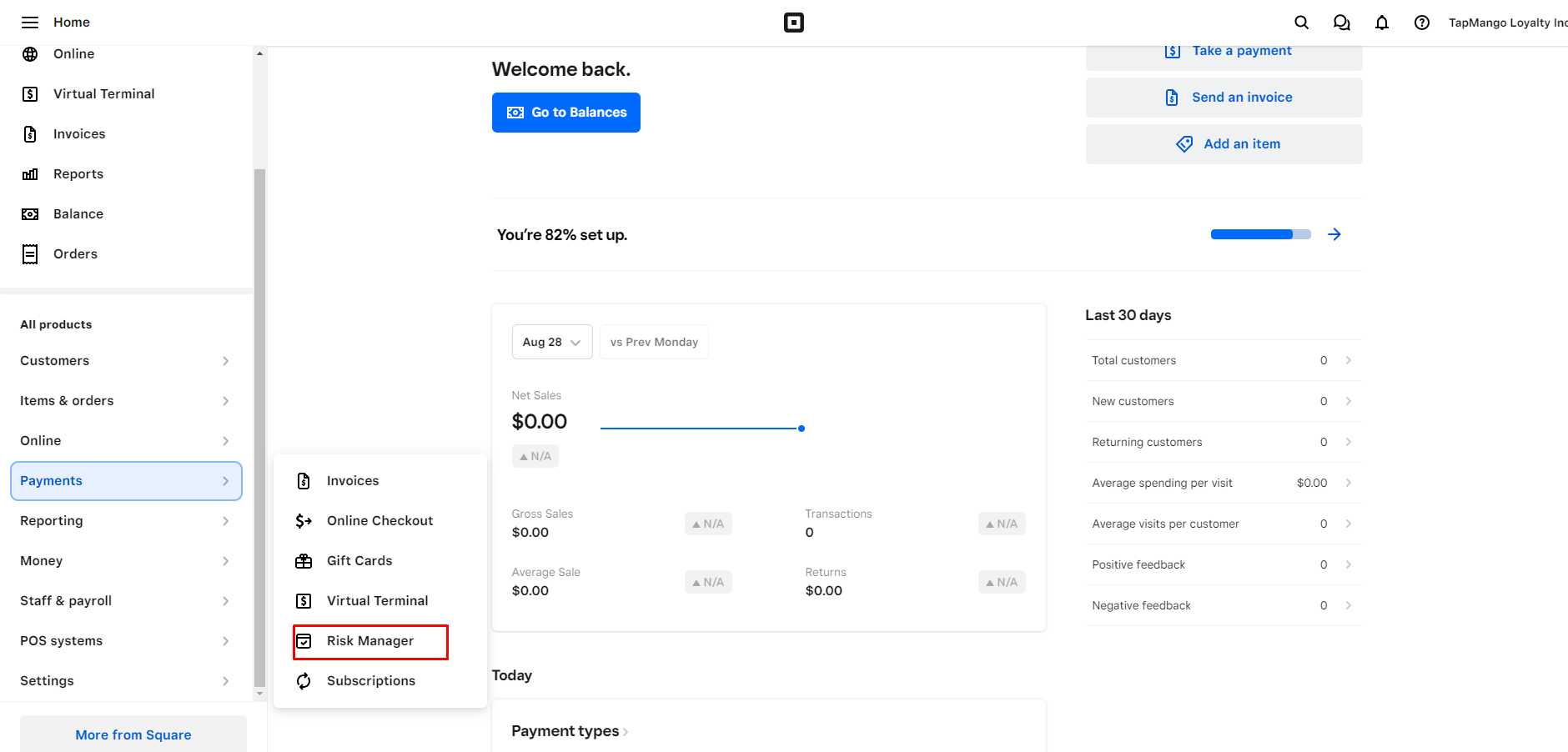Click the Balance sidebar icon
Screen dimensions: 1568x752
coord(30,214)
